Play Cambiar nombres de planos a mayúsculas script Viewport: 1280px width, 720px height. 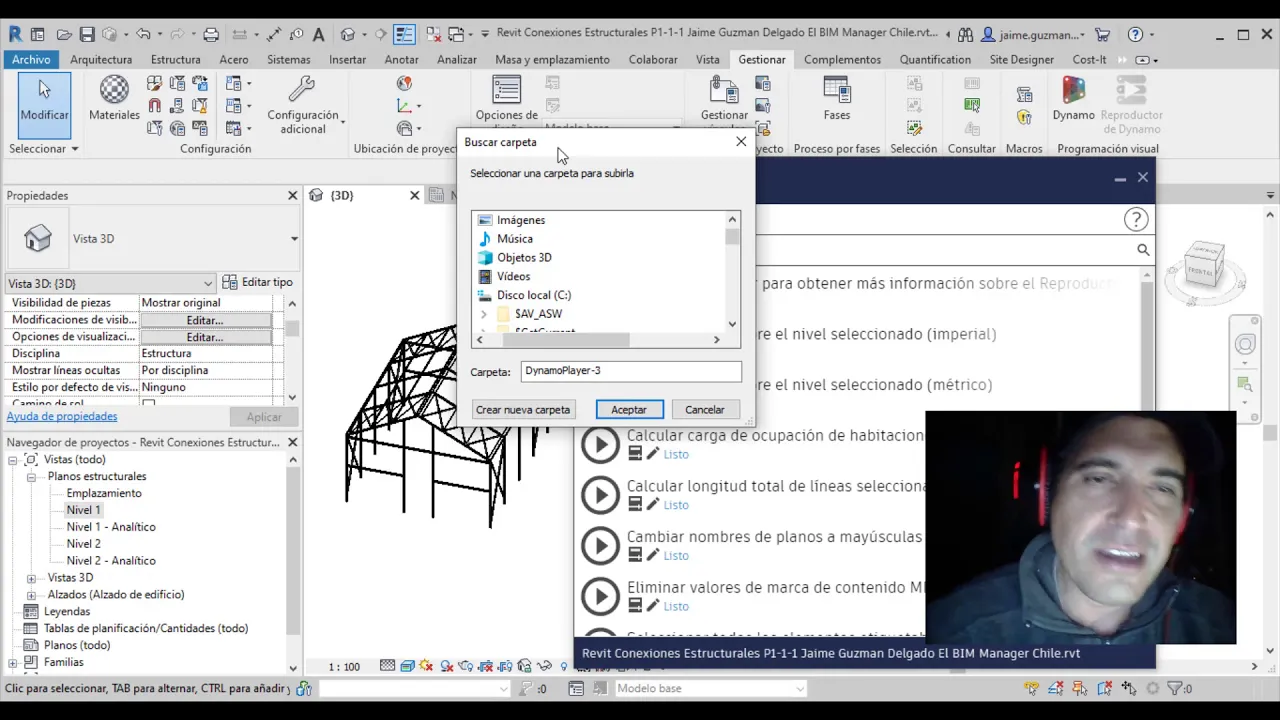tap(601, 546)
